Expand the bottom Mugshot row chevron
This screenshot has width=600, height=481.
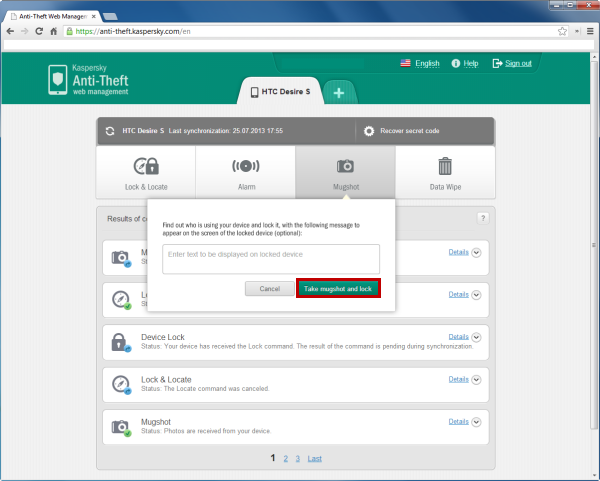(x=476, y=422)
